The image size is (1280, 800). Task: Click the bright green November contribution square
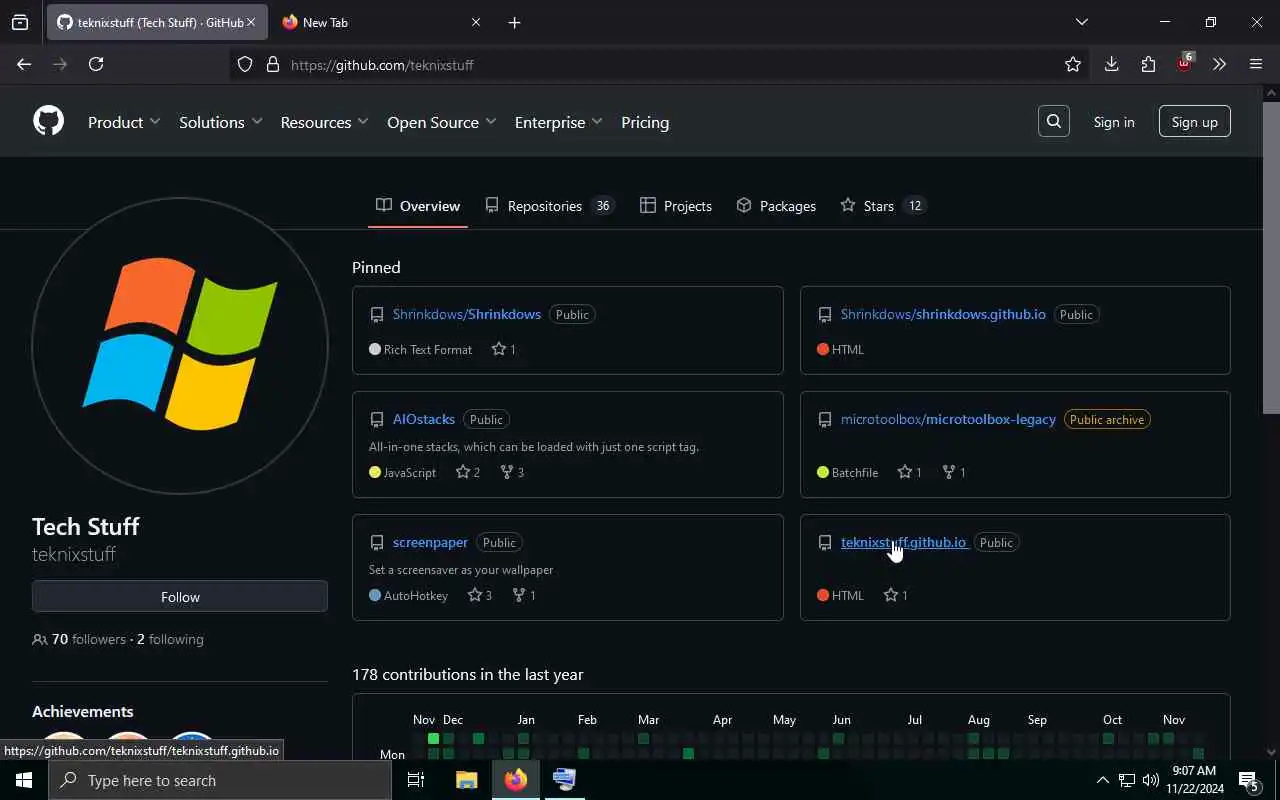point(433,739)
